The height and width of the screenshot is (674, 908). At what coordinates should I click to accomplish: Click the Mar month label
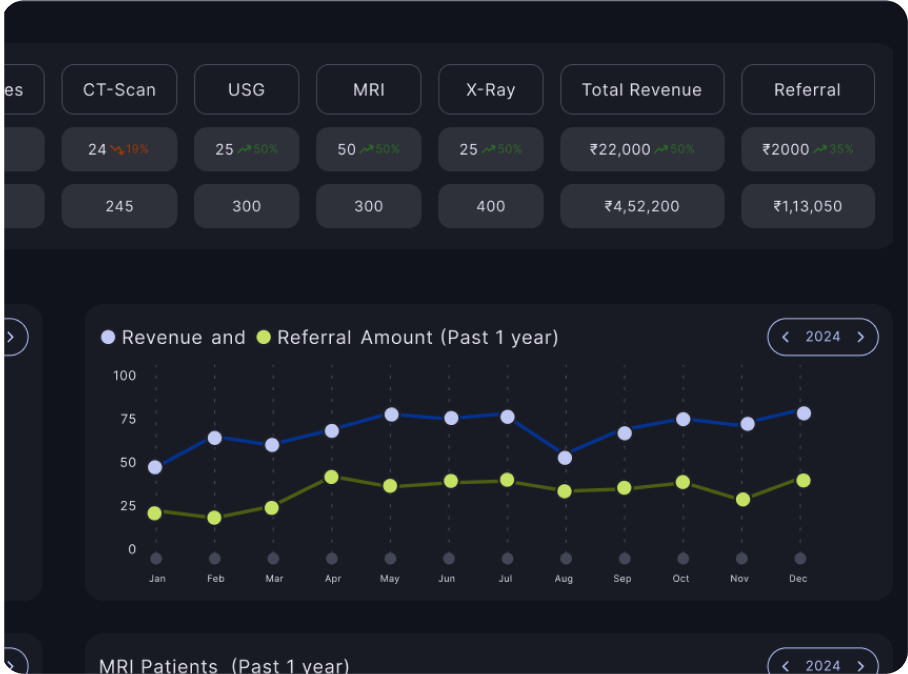tap(274, 578)
